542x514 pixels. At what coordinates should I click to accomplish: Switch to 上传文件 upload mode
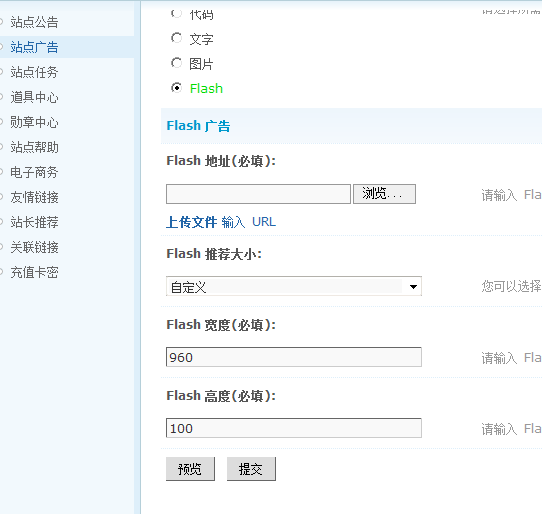pyautogui.click(x=191, y=222)
